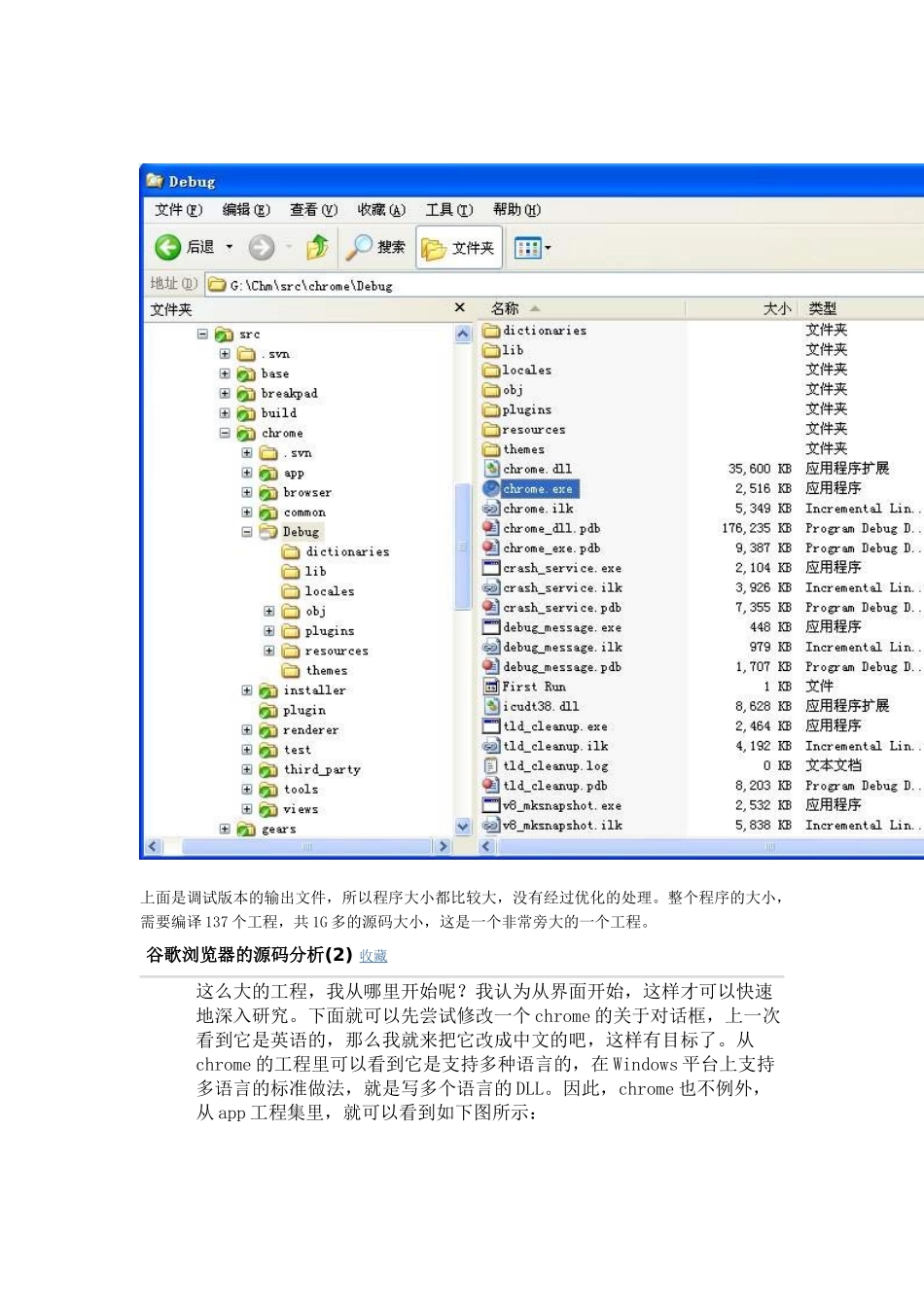
Task: Select the debug_message.exe file icon
Action: coord(492,627)
